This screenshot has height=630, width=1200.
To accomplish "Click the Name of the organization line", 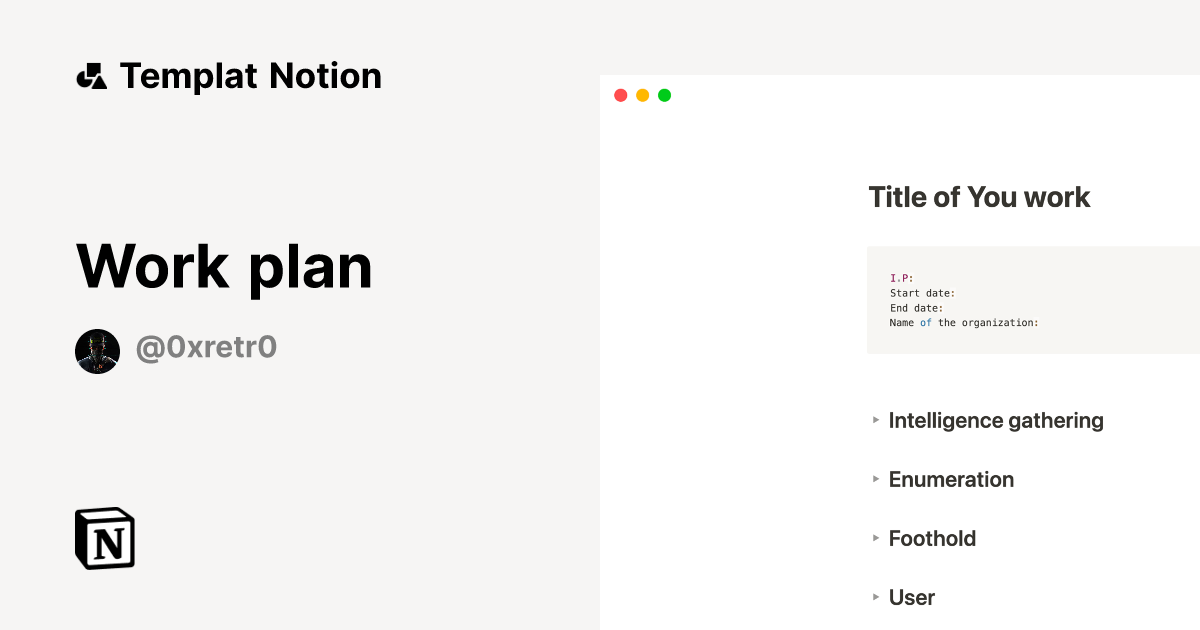I will [x=965, y=322].
